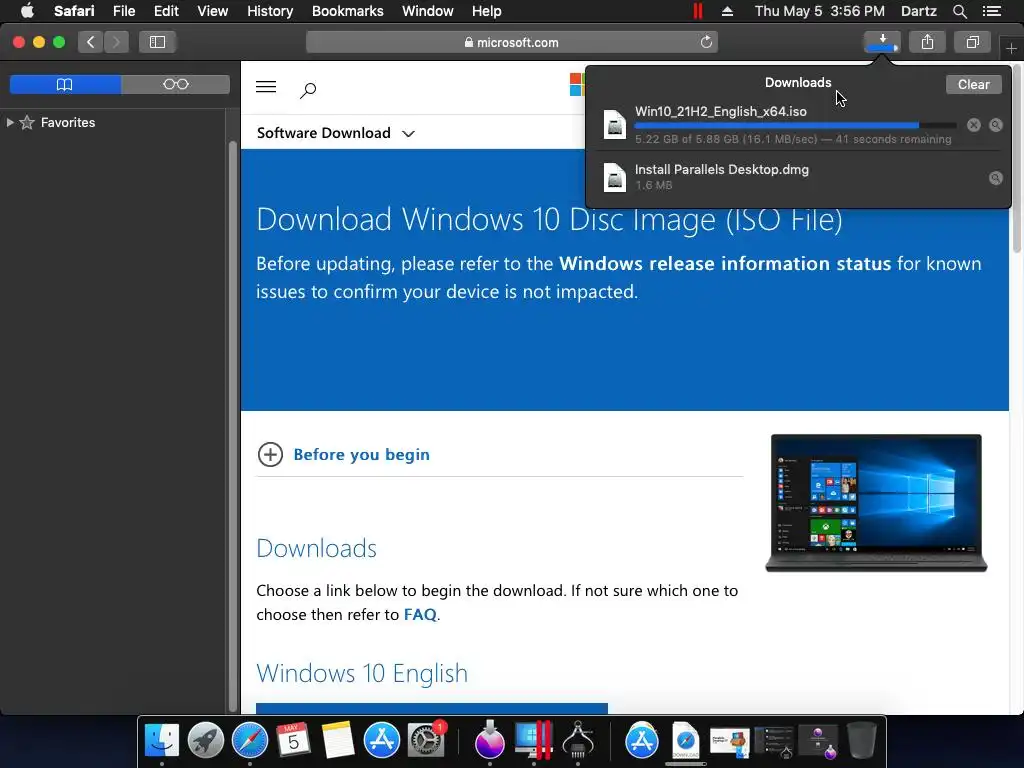Open Trash from the Dock

tap(861, 740)
